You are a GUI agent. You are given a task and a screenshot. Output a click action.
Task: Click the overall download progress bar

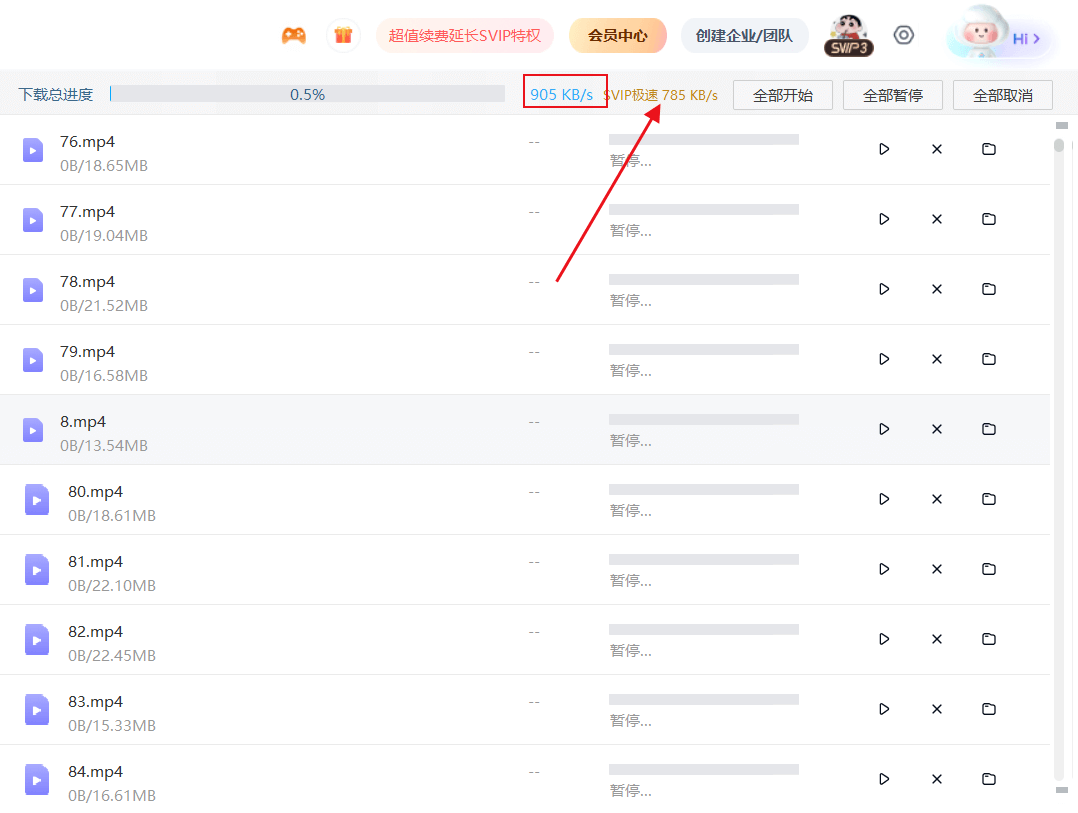click(307, 93)
